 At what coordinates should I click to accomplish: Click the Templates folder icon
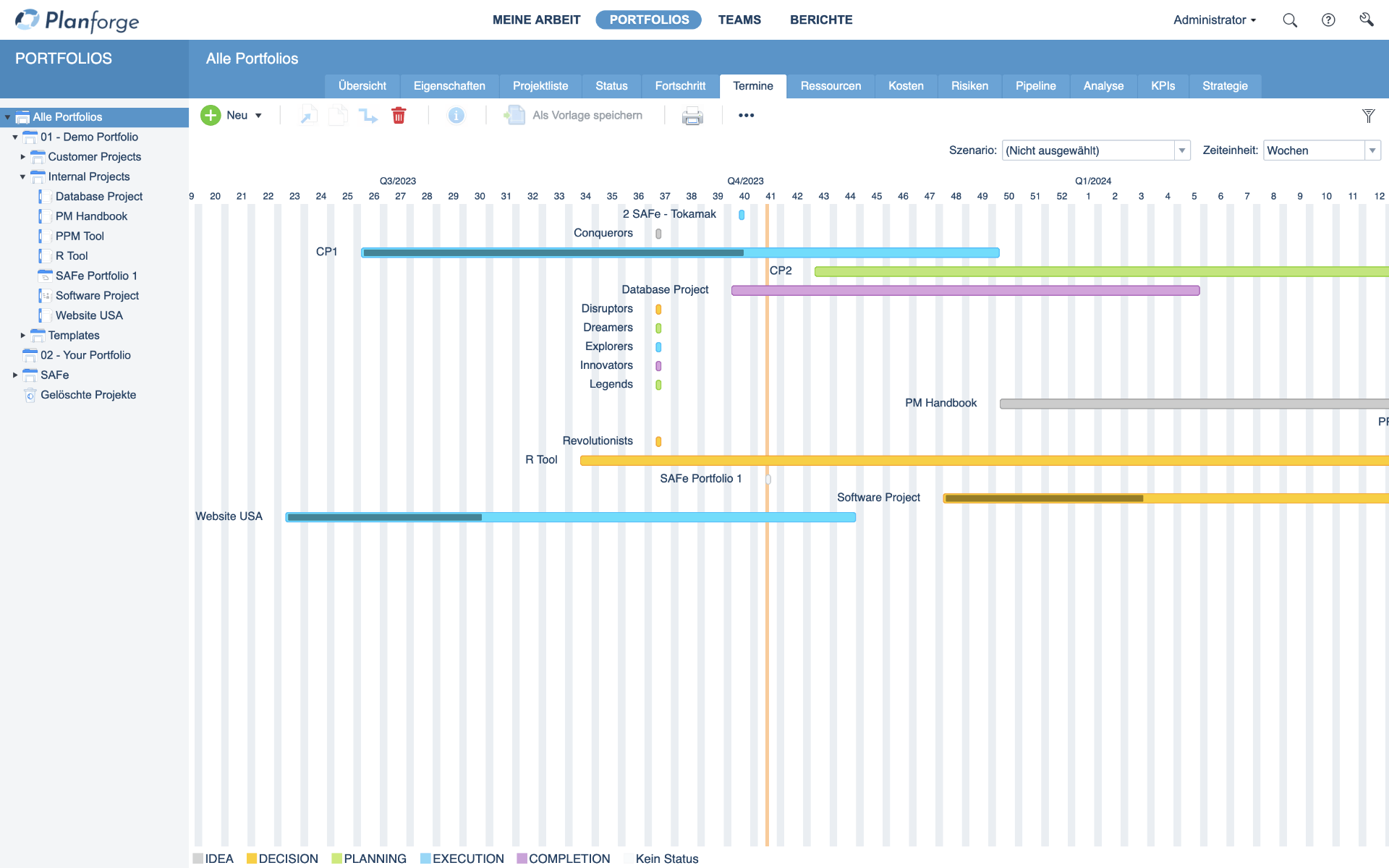pyautogui.click(x=38, y=336)
